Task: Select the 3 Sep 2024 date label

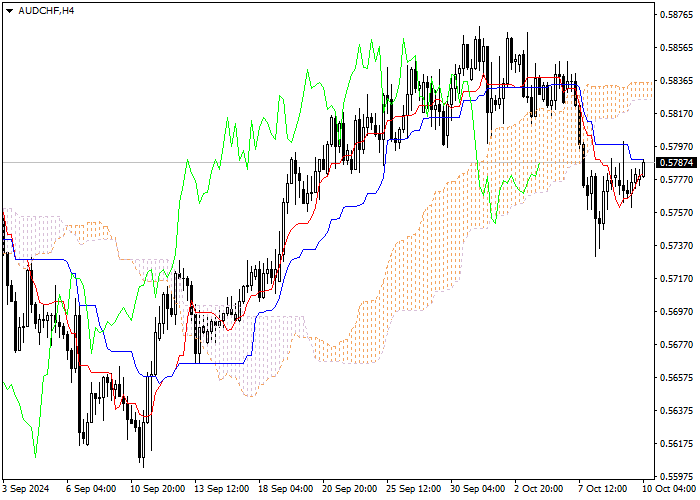Action: click(x=26, y=489)
